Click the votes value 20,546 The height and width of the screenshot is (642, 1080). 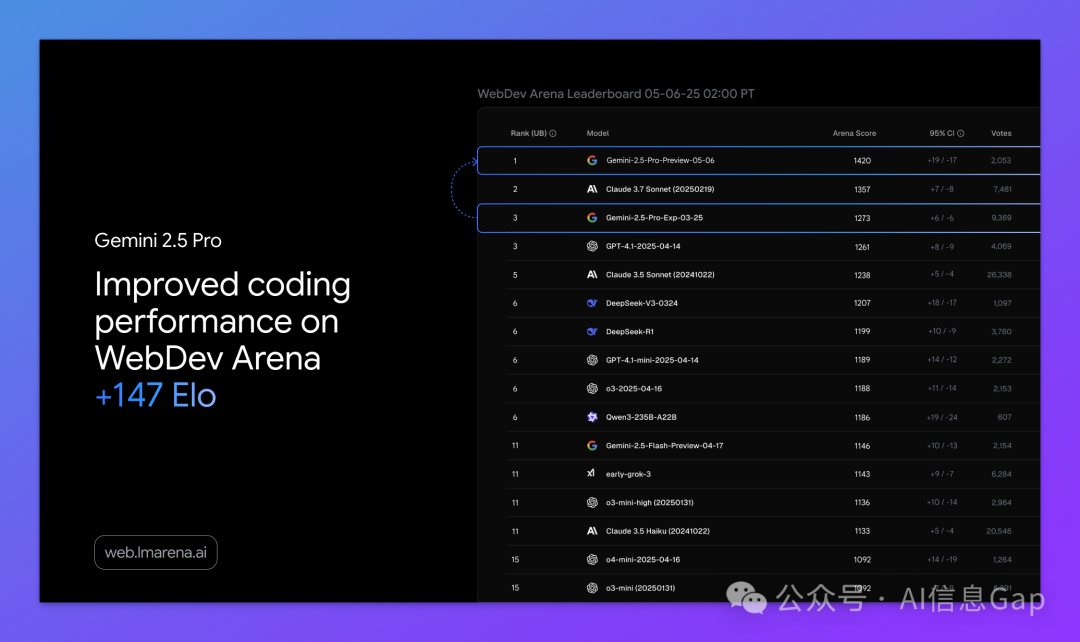pyautogui.click(x=999, y=531)
